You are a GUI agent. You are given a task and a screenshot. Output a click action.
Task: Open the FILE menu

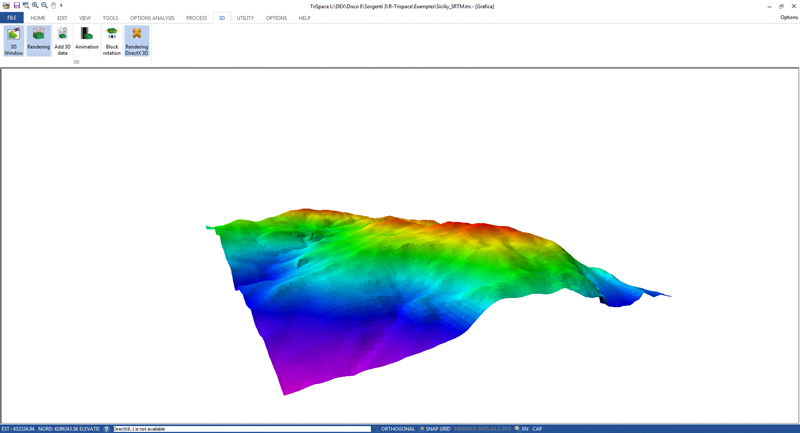point(12,18)
